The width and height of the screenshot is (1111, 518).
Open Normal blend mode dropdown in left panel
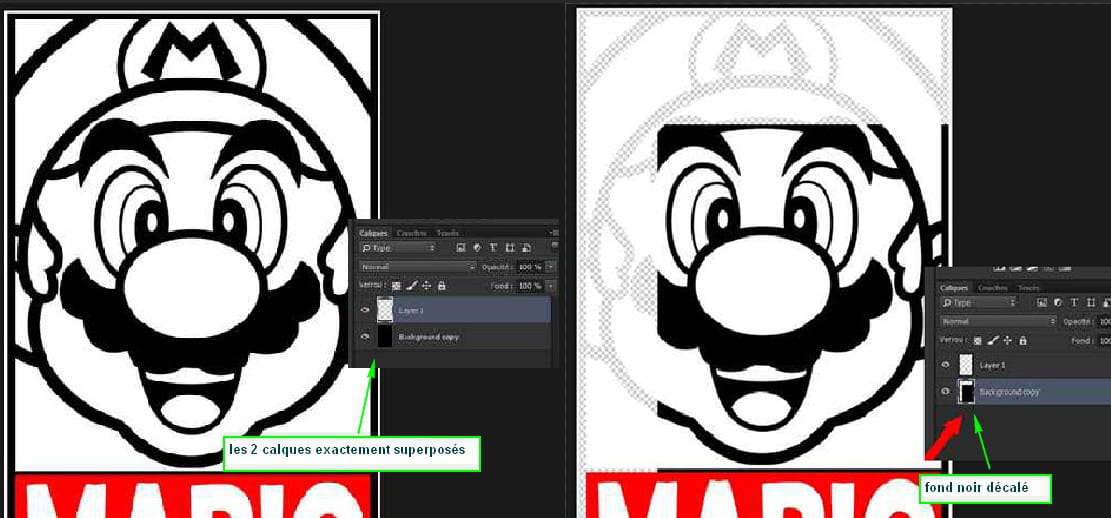pyautogui.click(x=418, y=267)
